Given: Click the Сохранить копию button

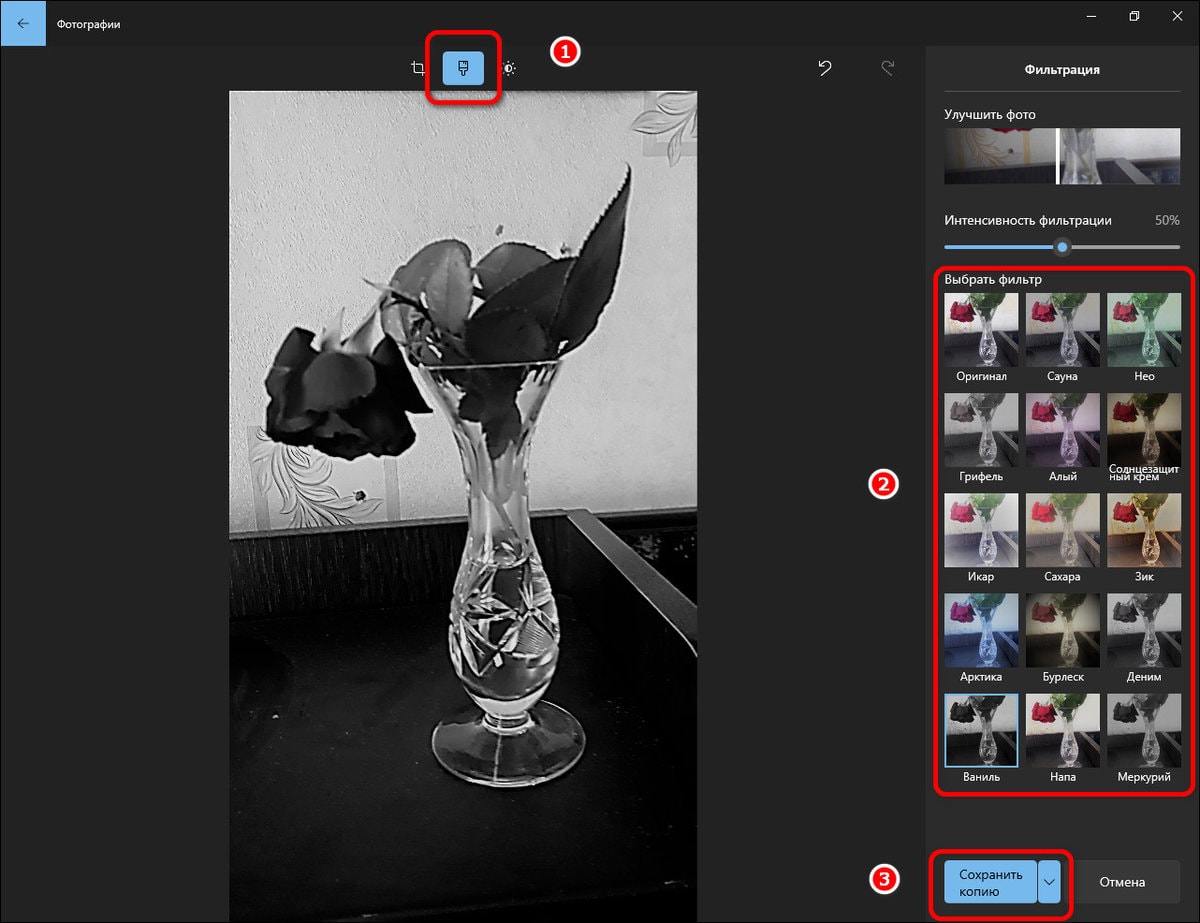Looking at the screenshot, I should 990,882.
